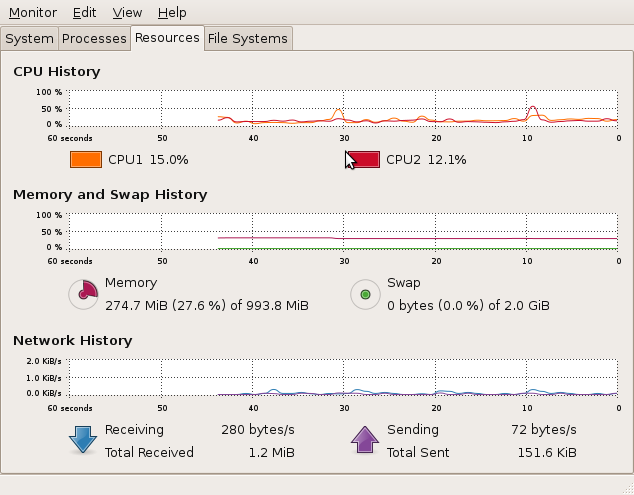Open the View menu
Viewport: 634px width, 495px height.
[127, 13]
